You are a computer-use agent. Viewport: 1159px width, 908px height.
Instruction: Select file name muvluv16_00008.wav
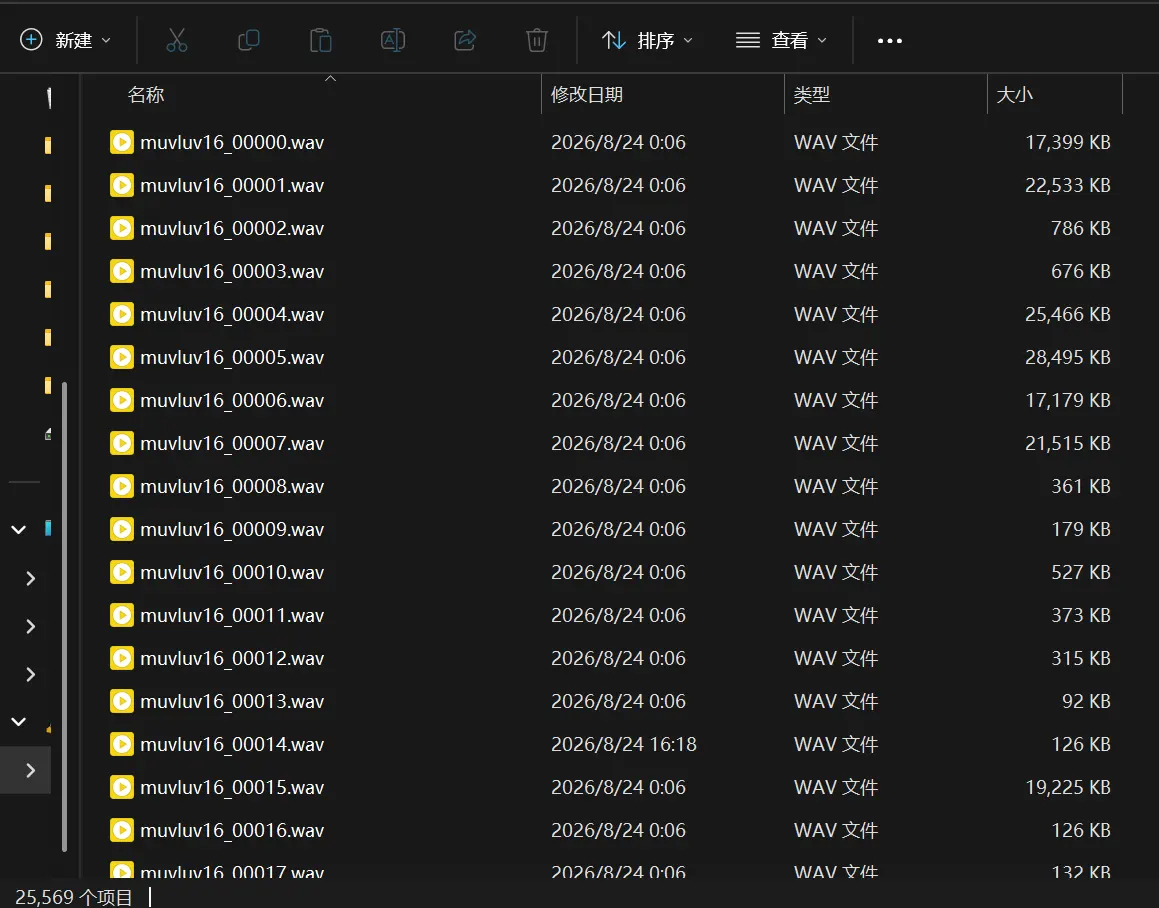(x=232, y=486)
